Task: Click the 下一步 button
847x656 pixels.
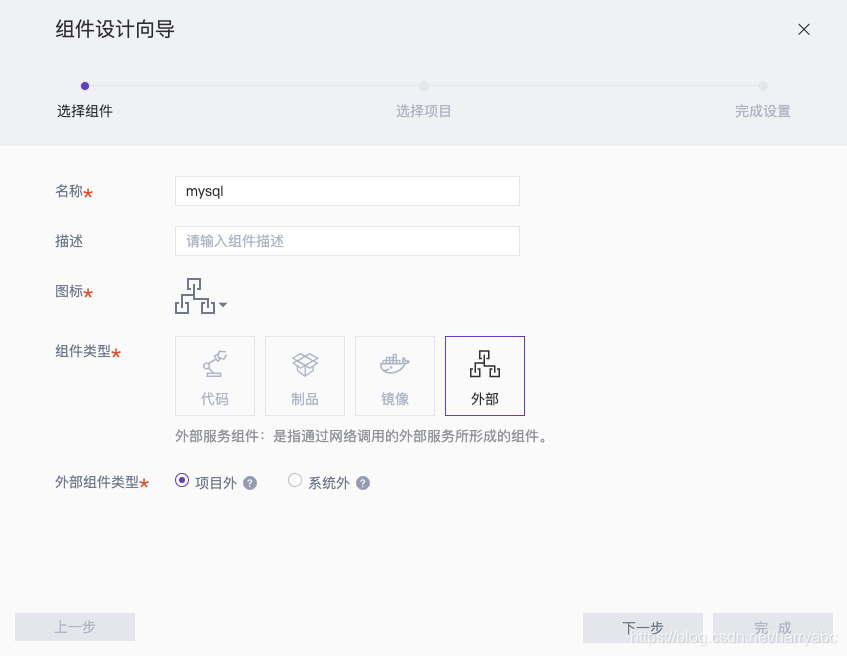Action: [642, 627]
